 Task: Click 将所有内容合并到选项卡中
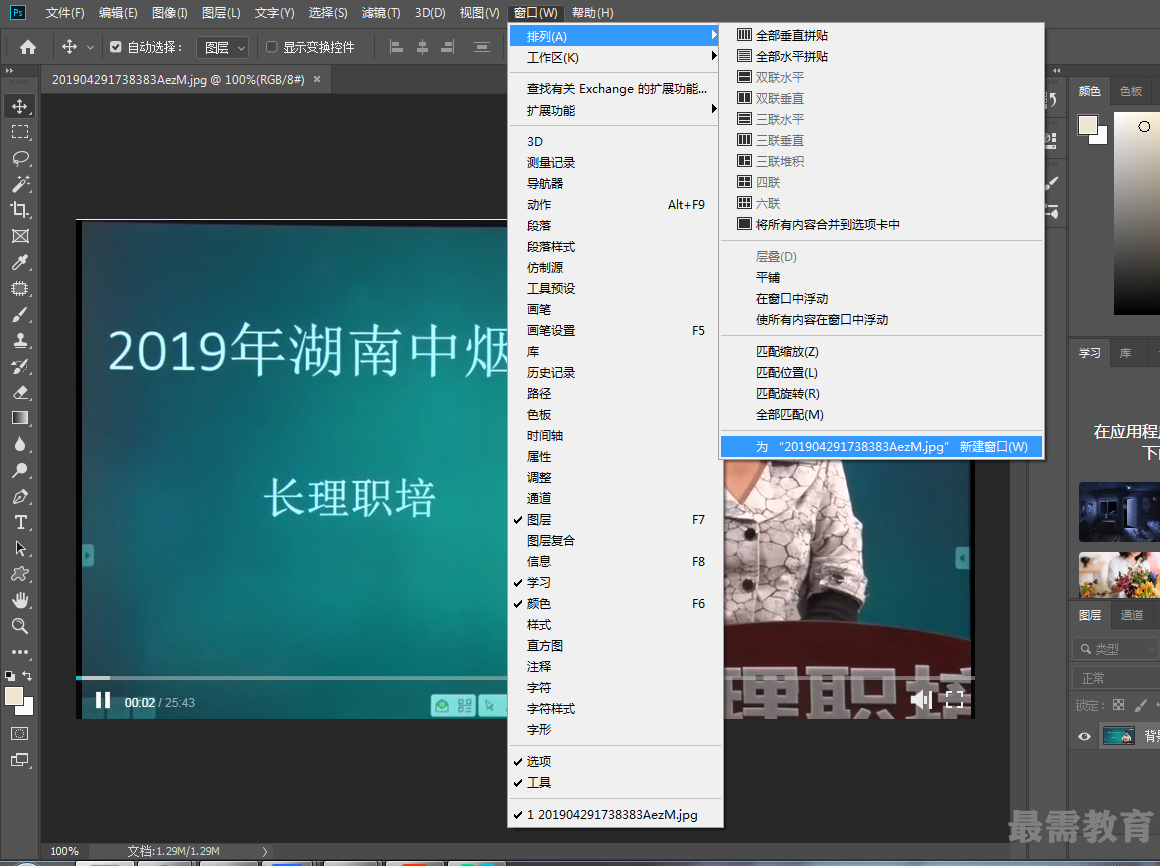(x=881, y=224)
